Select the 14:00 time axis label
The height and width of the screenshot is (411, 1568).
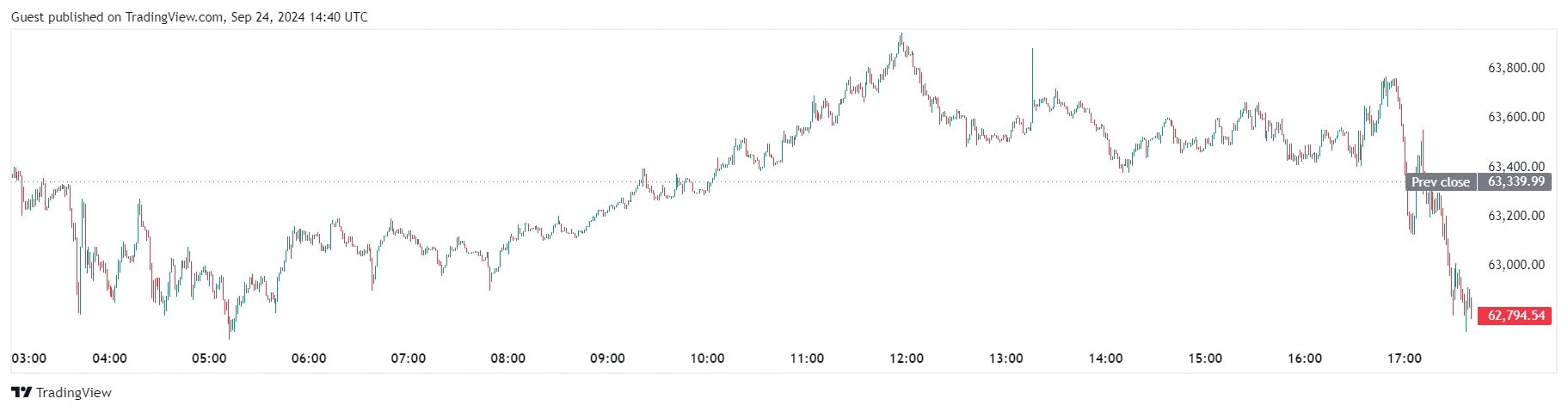click(x=1105, y=359)
